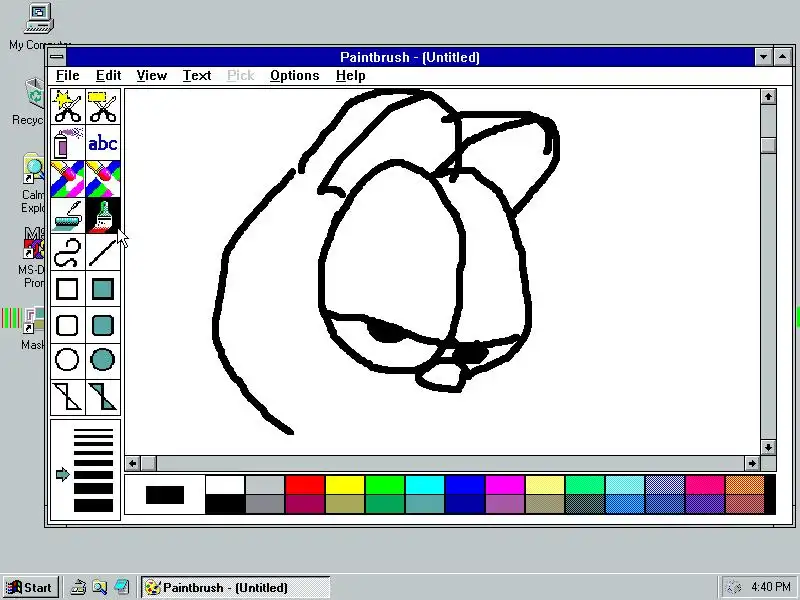
Task: Click the vertical scrollbar up arrow
Action: [768, 96]
